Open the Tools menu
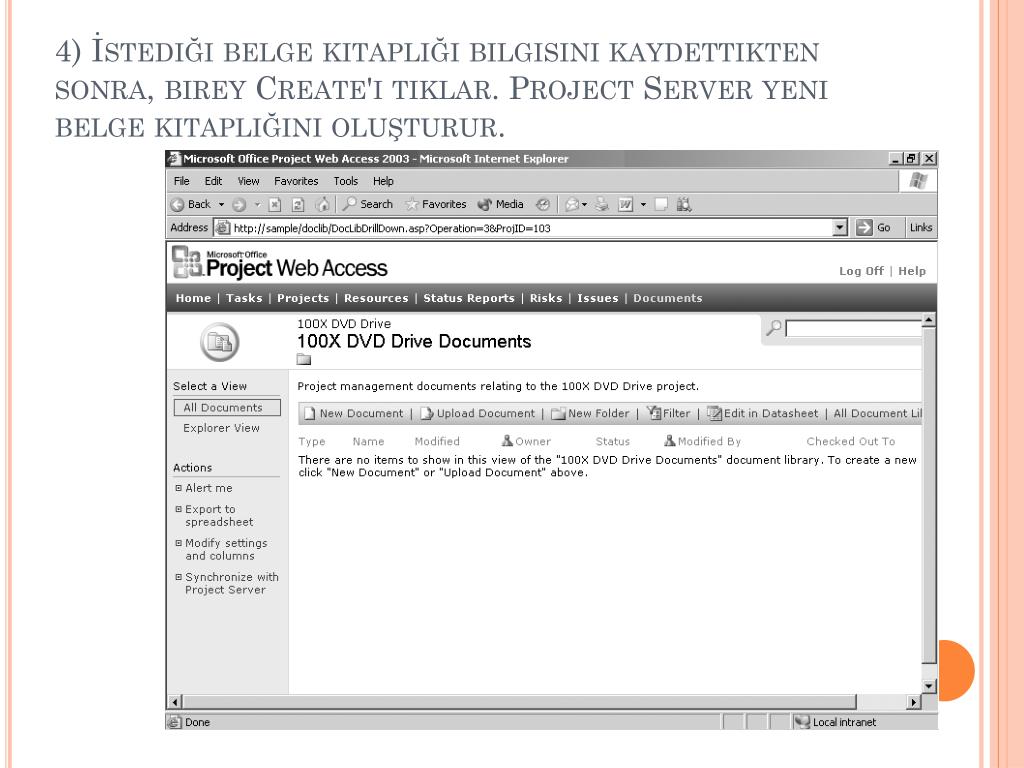1024x768 pixels. tap(345, 181)
